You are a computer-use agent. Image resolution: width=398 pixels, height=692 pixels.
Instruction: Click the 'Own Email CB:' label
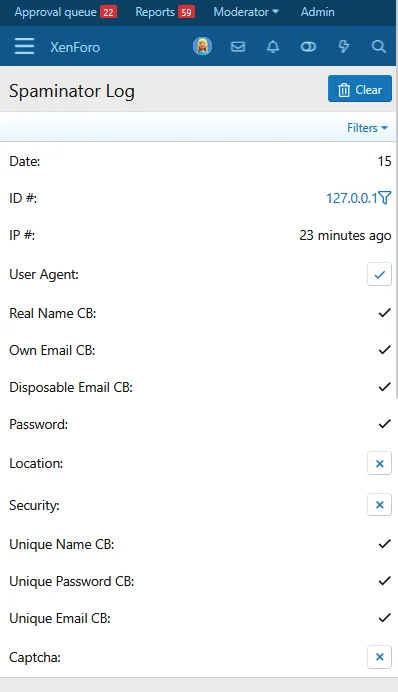52,350
